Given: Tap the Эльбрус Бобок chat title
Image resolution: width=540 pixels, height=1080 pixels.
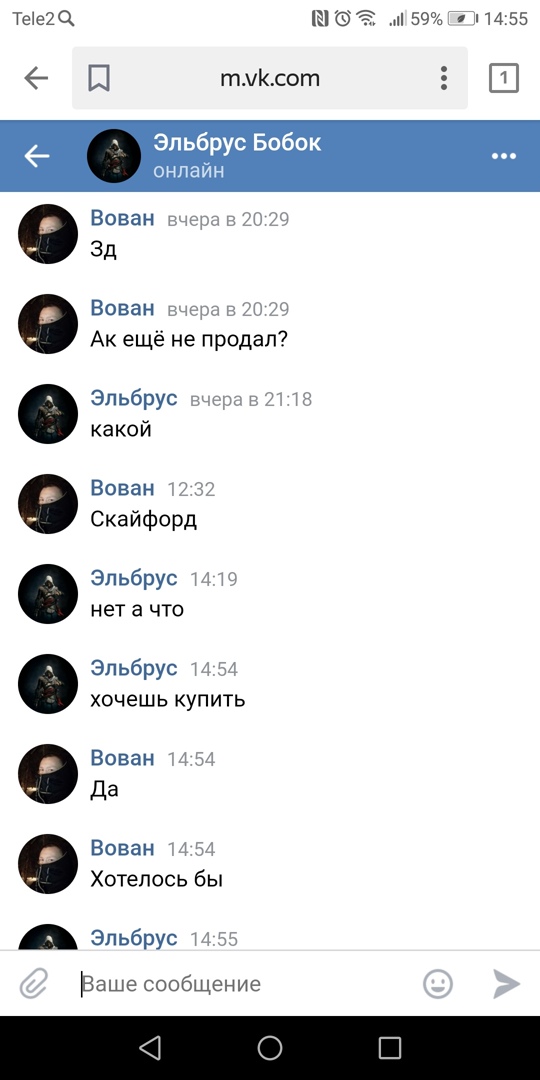Looking at the screenshot, I should (237, 143).
